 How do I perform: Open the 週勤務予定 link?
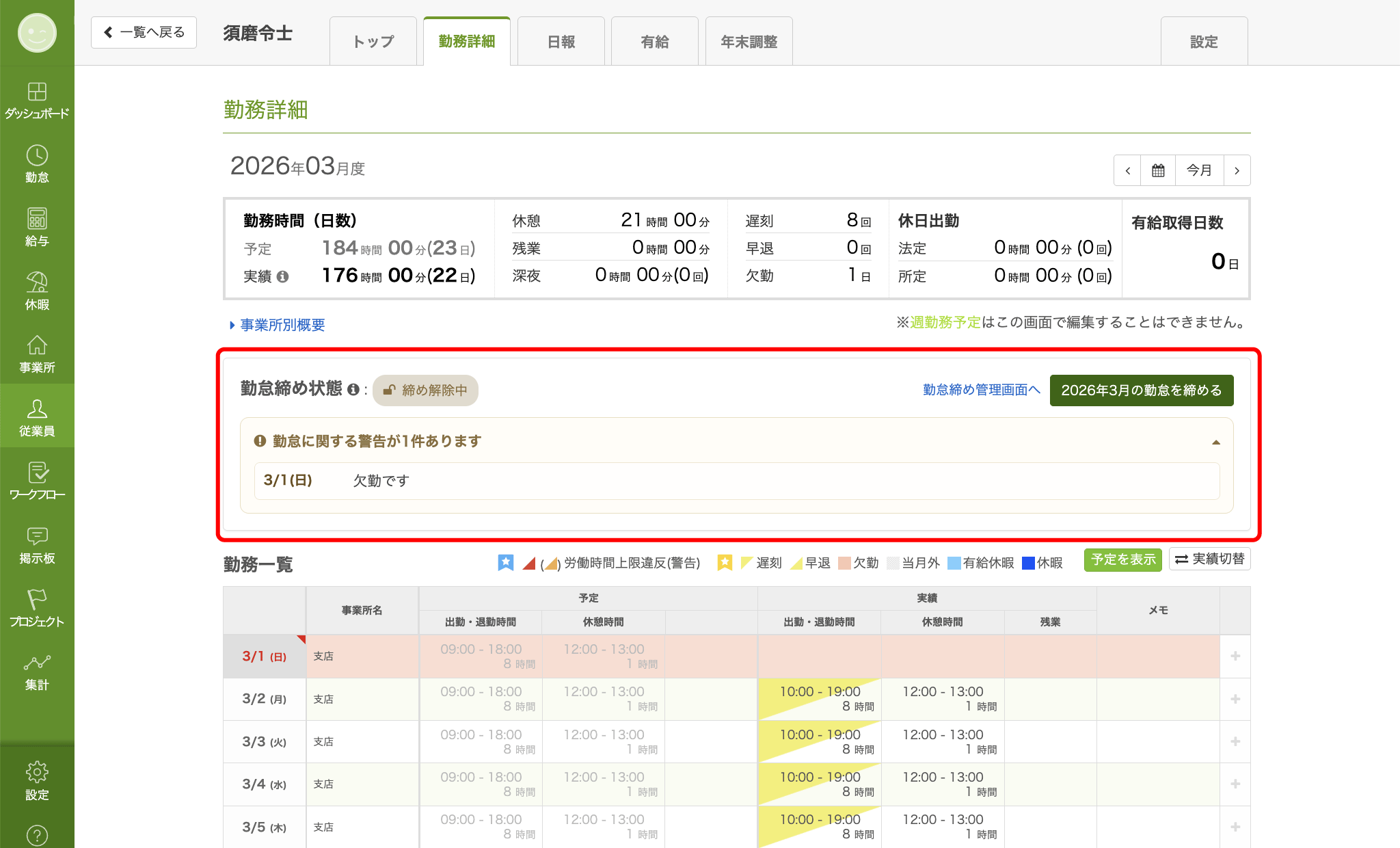(945, 322)
